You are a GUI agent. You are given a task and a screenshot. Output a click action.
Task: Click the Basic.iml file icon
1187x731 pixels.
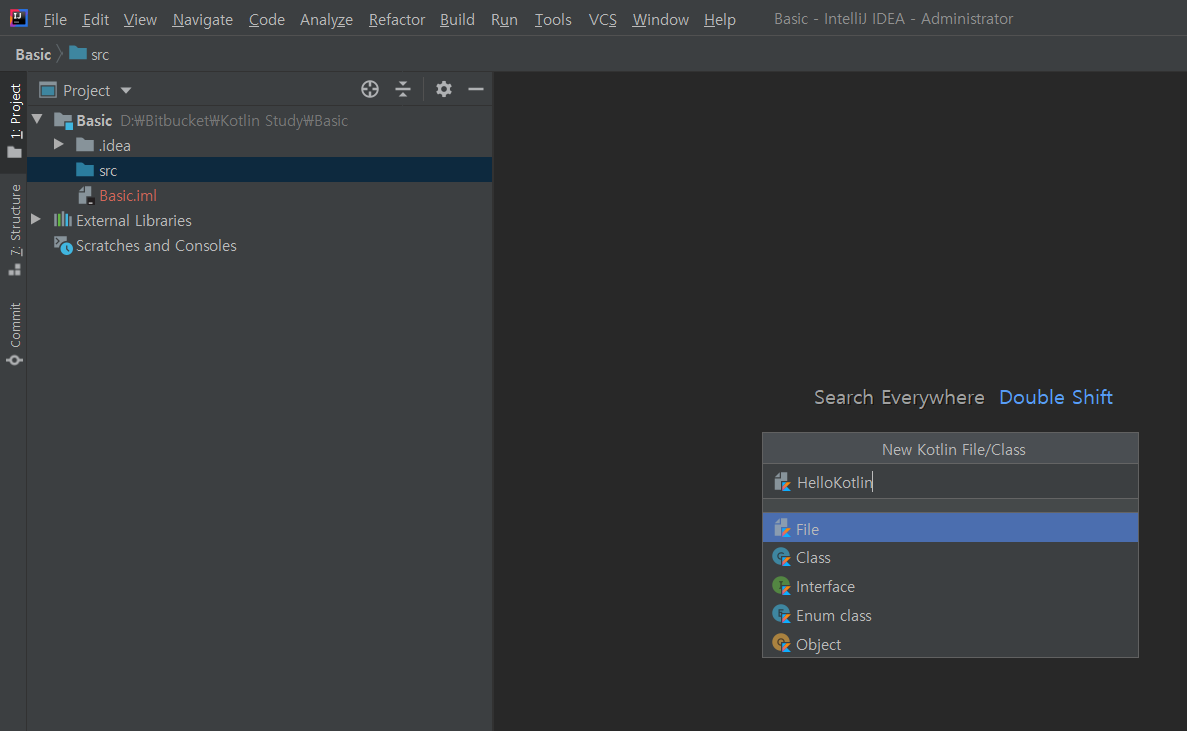[x=86, y=195]
